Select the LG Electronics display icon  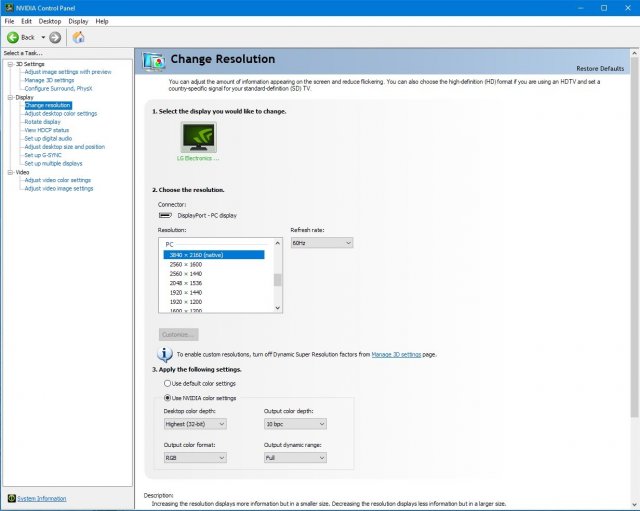(198, 136)
